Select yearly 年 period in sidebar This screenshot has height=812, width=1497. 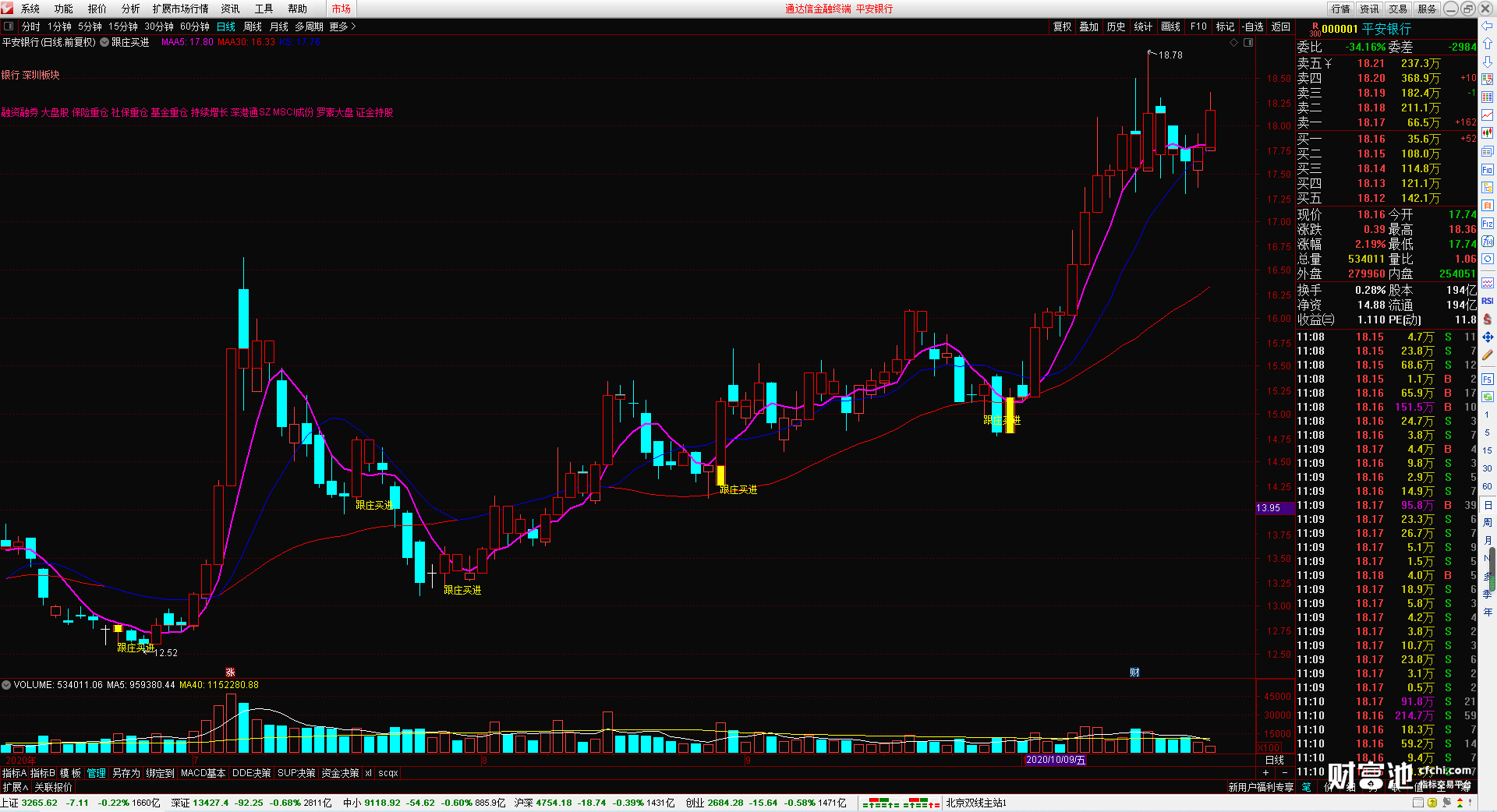[x=1488, y=612]
